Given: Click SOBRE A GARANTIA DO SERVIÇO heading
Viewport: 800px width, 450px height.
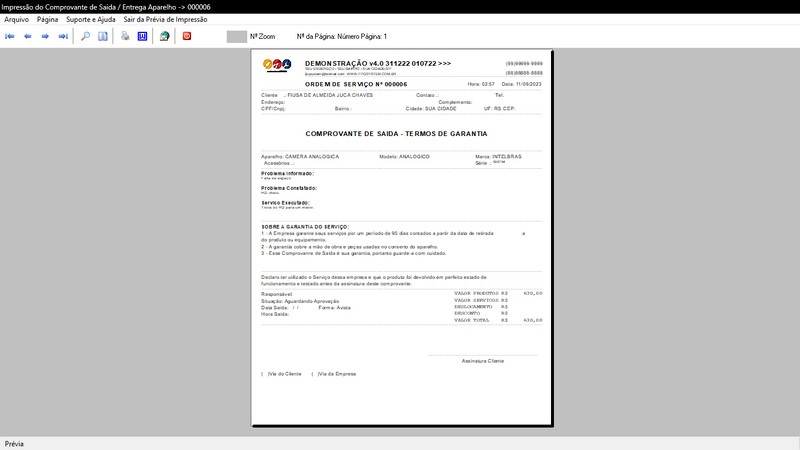Looking at the screenshot, I should point(305,227).
